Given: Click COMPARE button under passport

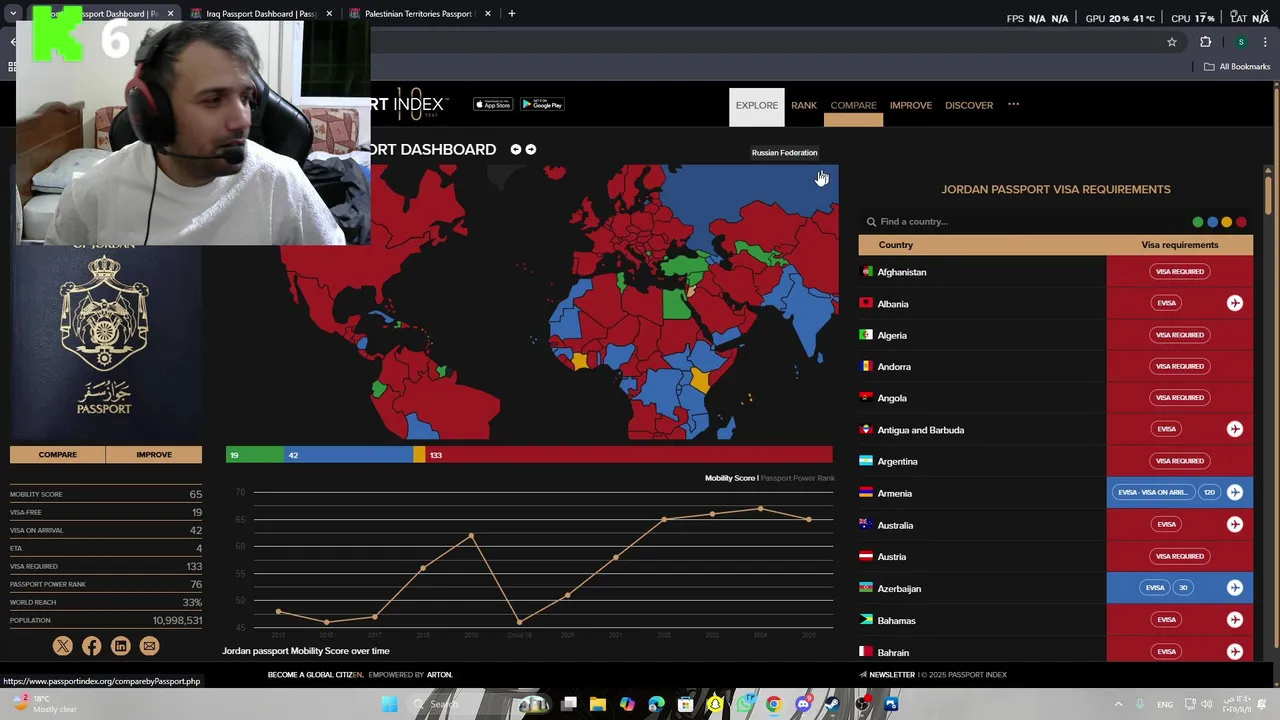Looking at the screenshot, I should pos(58,455).
